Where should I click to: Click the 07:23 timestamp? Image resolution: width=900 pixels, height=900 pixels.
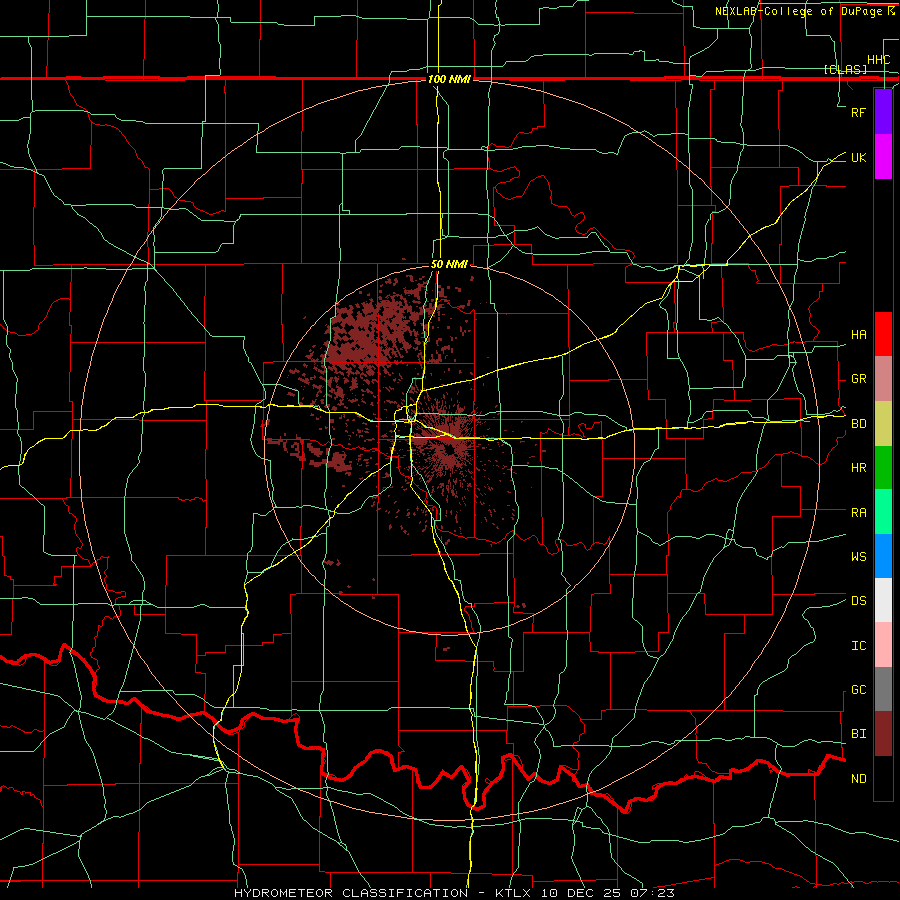[653, 893]
